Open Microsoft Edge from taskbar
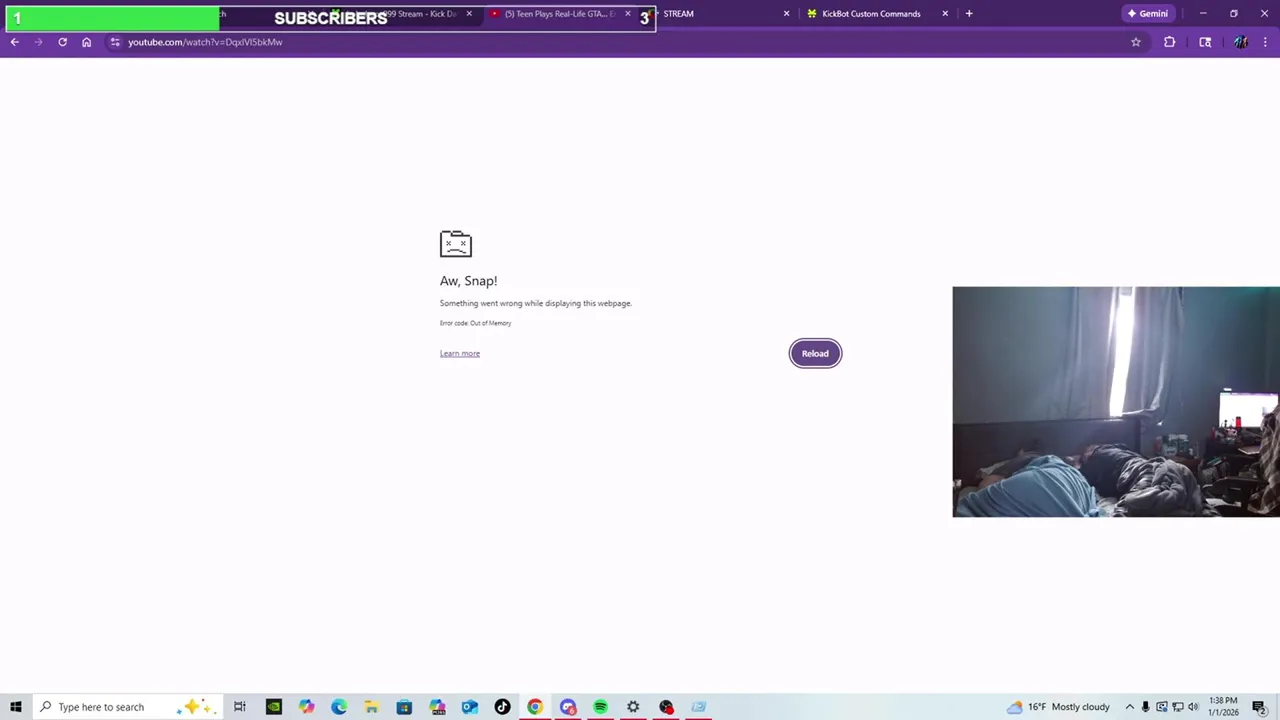This screenshot has height=720, width=1280. pyautogui.click(x=339, y=707)
